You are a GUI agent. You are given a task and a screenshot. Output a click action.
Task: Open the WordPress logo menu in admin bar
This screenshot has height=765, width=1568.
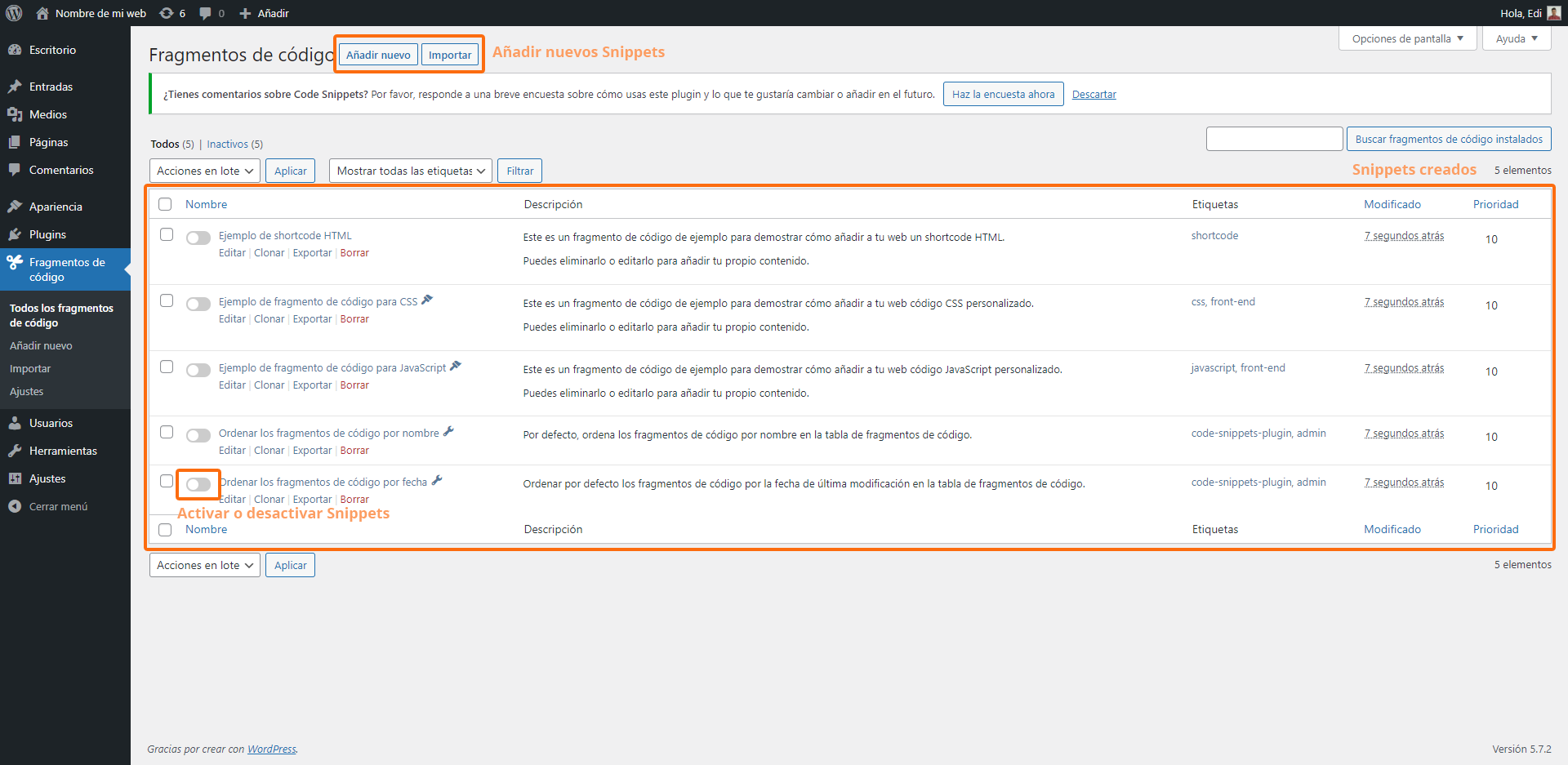pyautogui.click(x=13, y=12)
